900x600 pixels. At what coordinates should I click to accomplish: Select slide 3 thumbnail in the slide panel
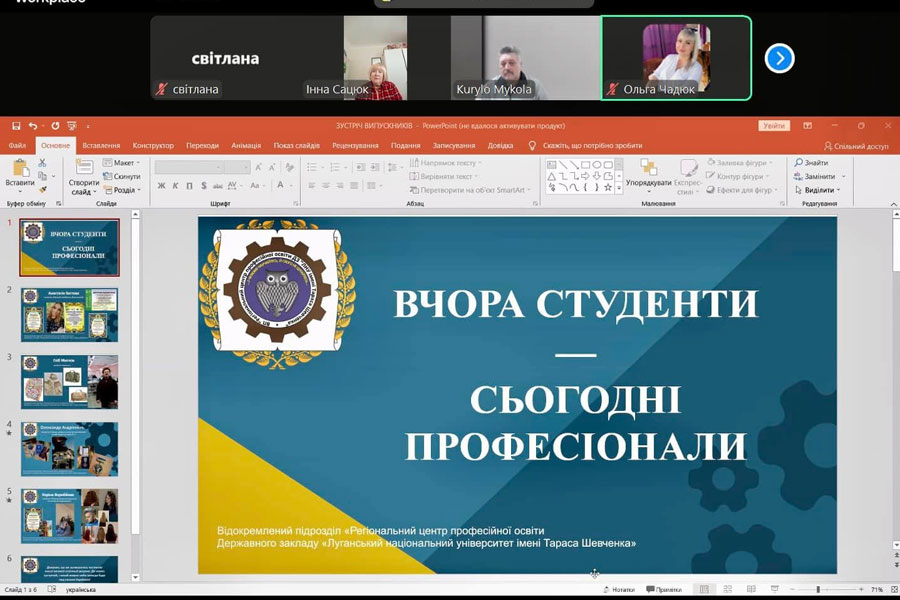(69, 381)
